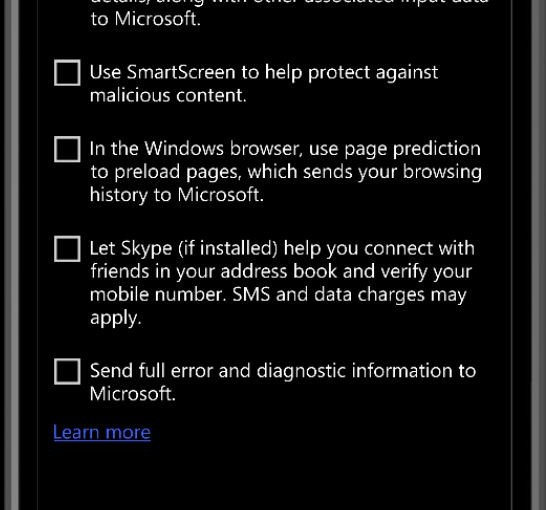Click the 'Microsoft.' word below the diagnostic option

[x=132, y=394]
